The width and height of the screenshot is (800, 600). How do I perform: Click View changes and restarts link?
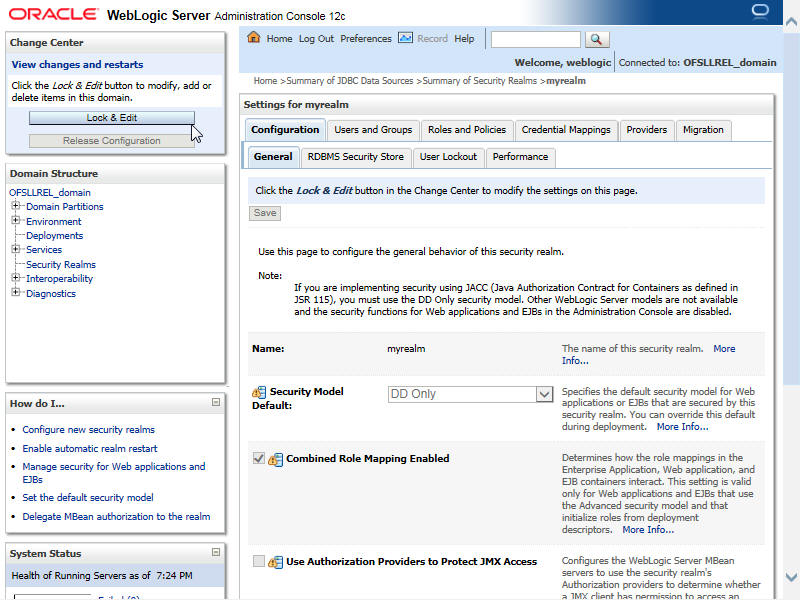(x=78, y=65)
